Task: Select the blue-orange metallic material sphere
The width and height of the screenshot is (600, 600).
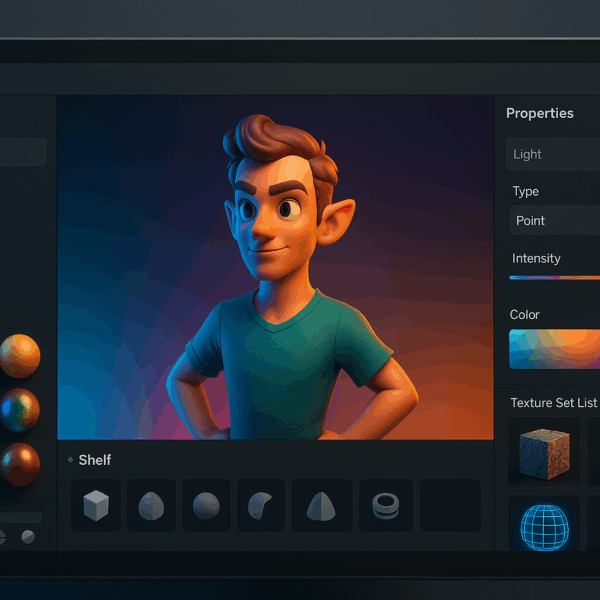Action: 19,409
